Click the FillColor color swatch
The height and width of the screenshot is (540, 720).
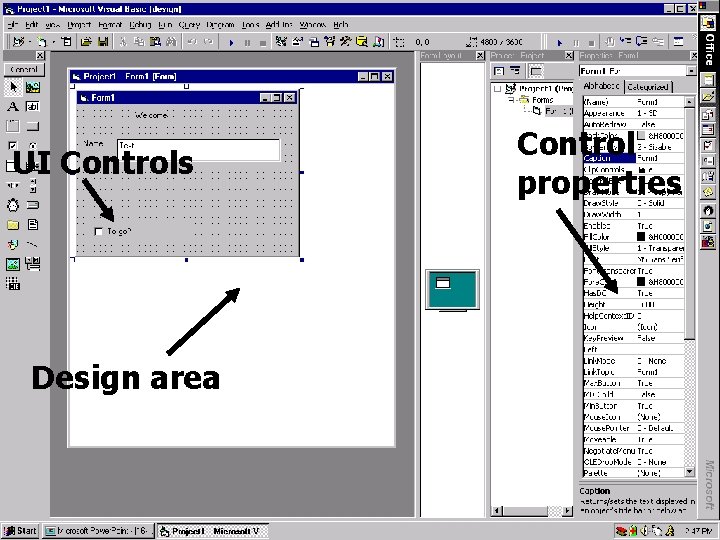[641, 237]
